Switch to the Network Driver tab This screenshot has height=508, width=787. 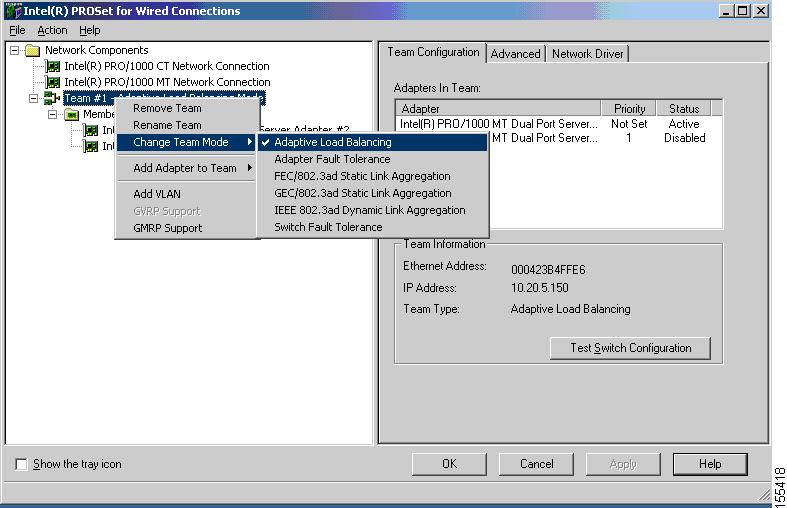587,54
